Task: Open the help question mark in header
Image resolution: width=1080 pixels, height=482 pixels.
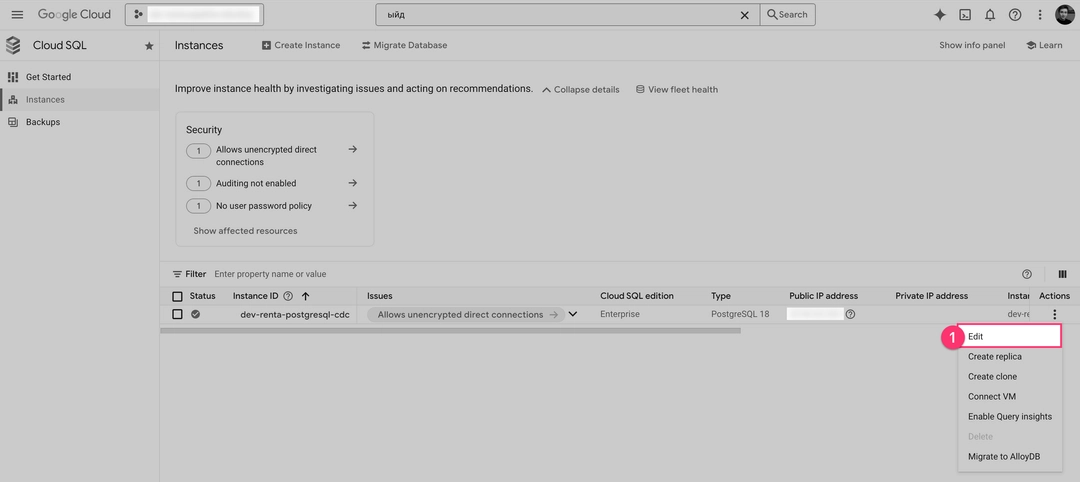Action: (x=1015, y=14)
